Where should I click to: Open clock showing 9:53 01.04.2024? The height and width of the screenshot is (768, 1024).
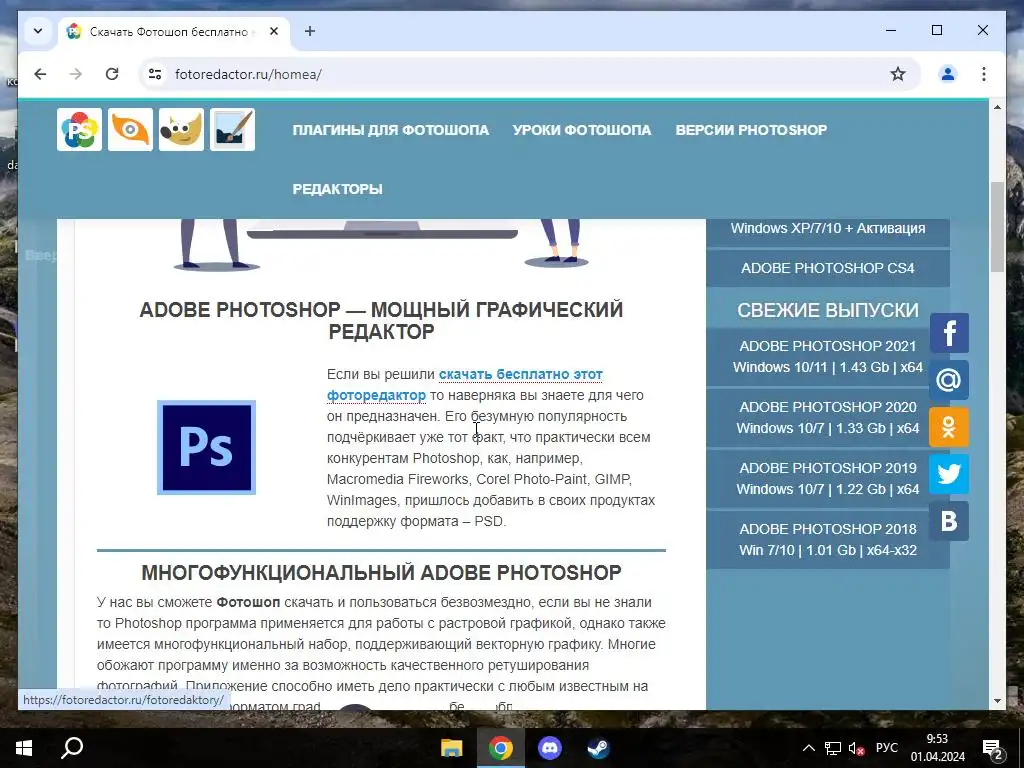938,748
